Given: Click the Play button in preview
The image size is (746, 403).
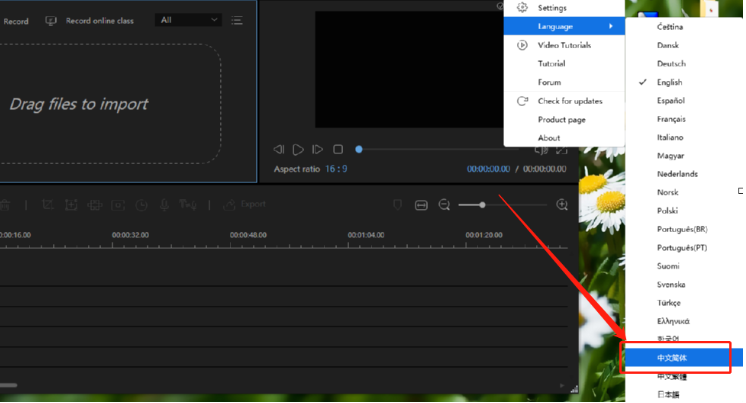Looking at the screenshot, I should coord(298,150).
